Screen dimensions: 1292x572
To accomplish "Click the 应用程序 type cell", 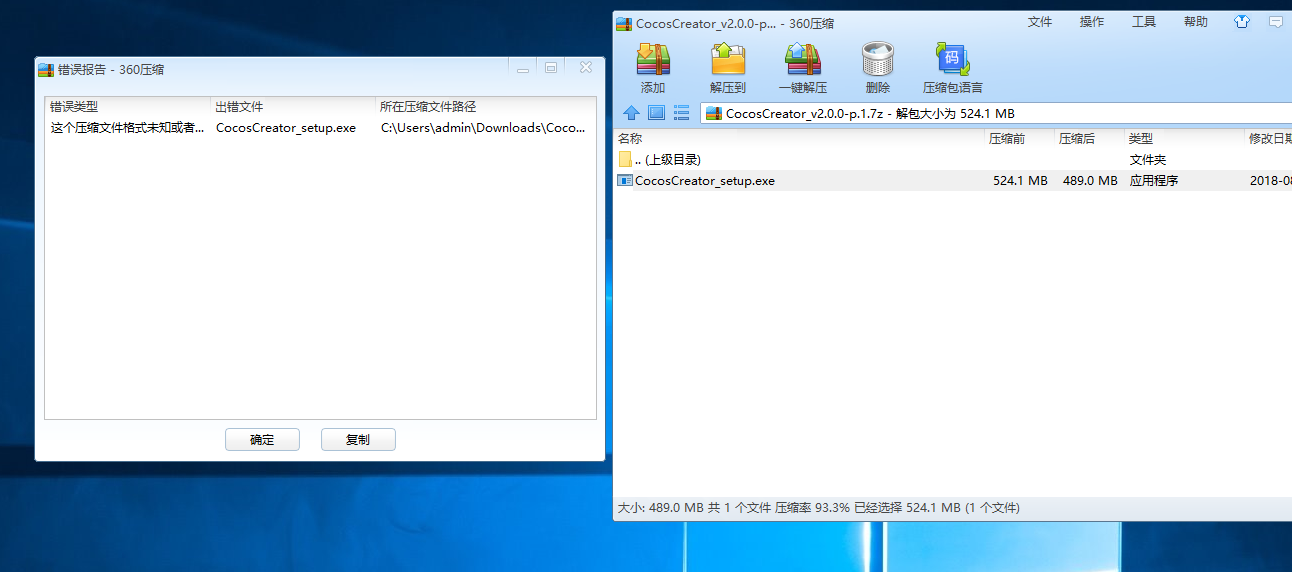I will pyautogui.click(x=1154, y=181).
